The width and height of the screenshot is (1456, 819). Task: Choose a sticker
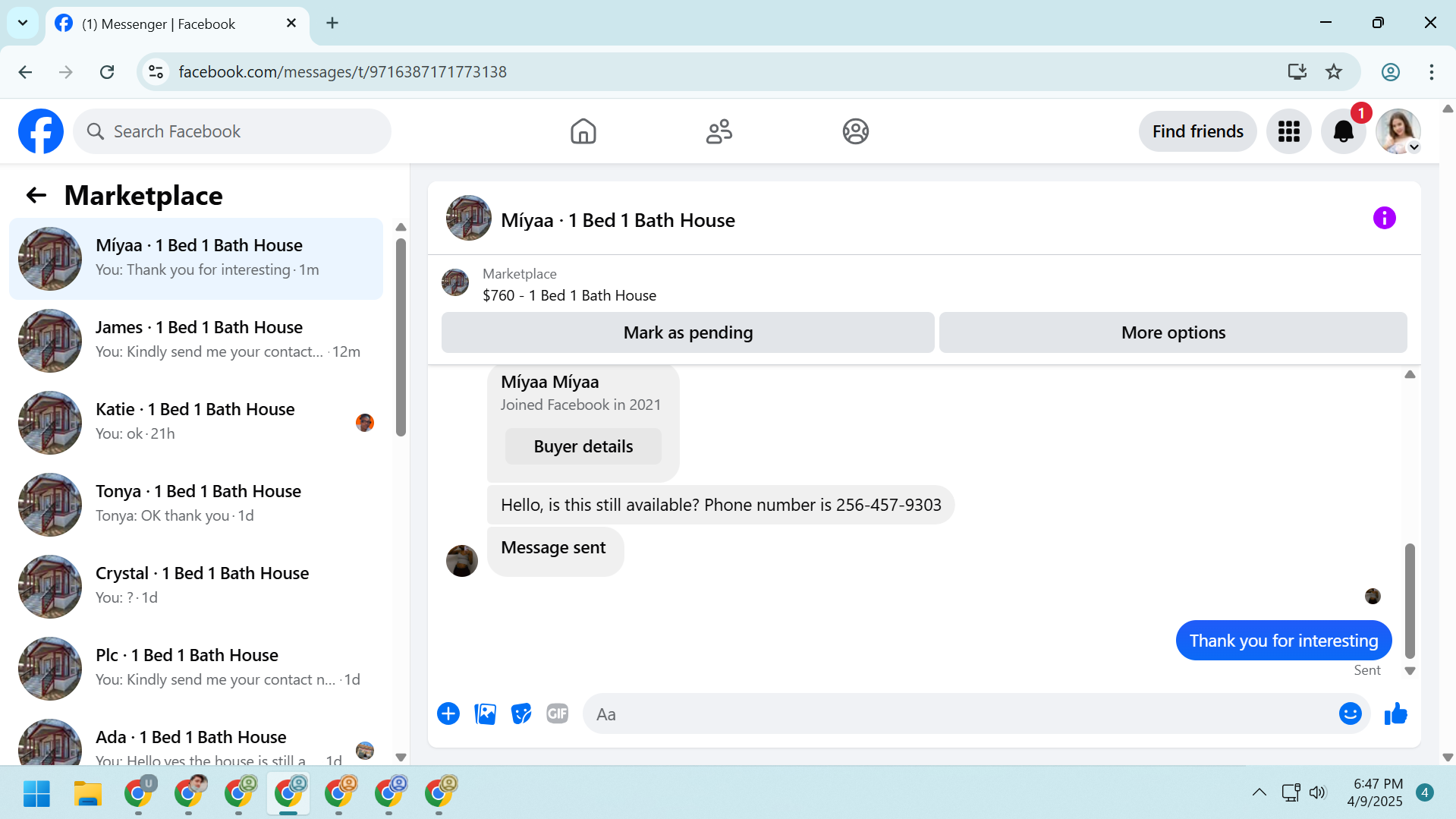coord(521,713)
